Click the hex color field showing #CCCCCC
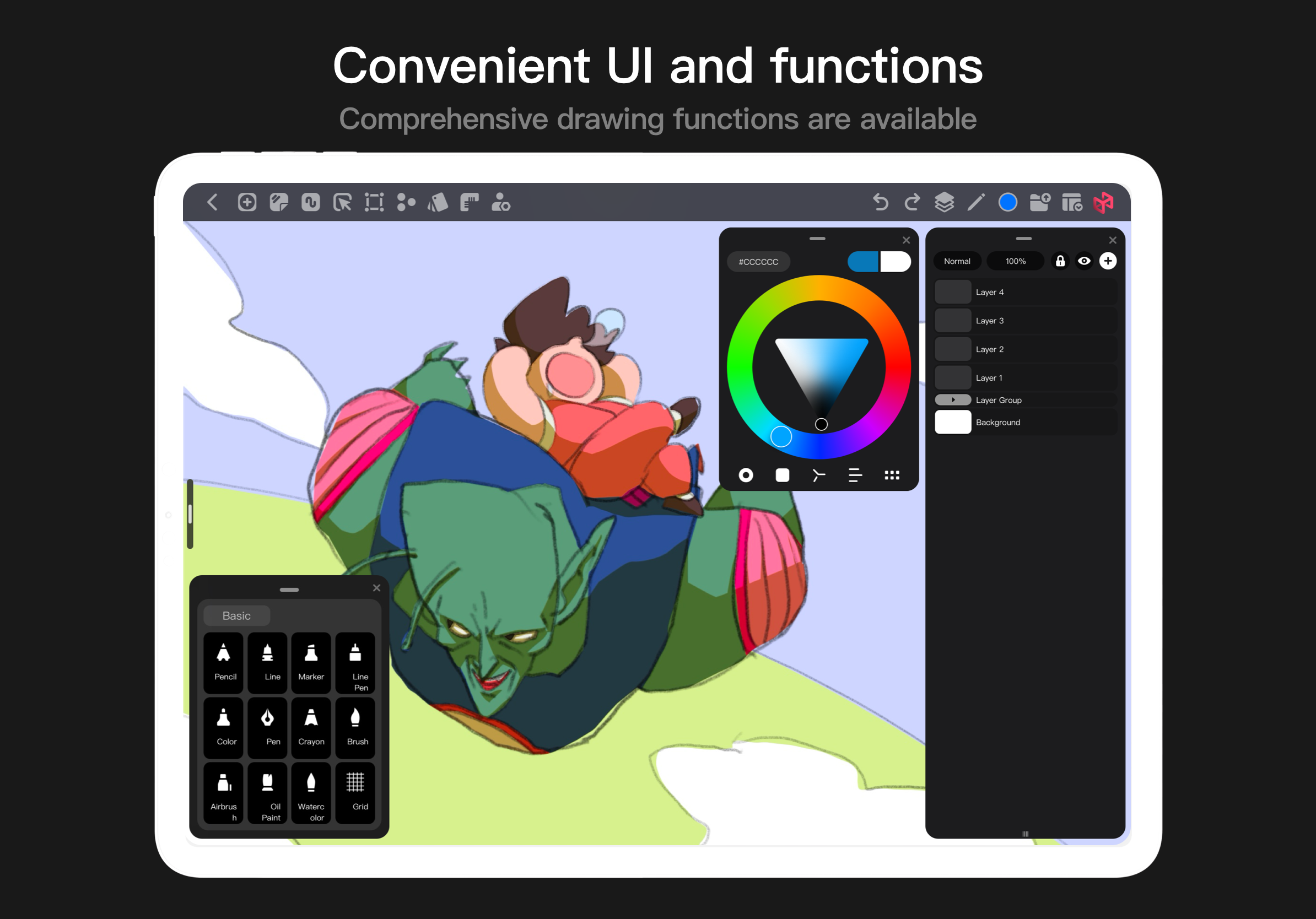The height and width of the screenshot is (919, 1316). point(758,261)
